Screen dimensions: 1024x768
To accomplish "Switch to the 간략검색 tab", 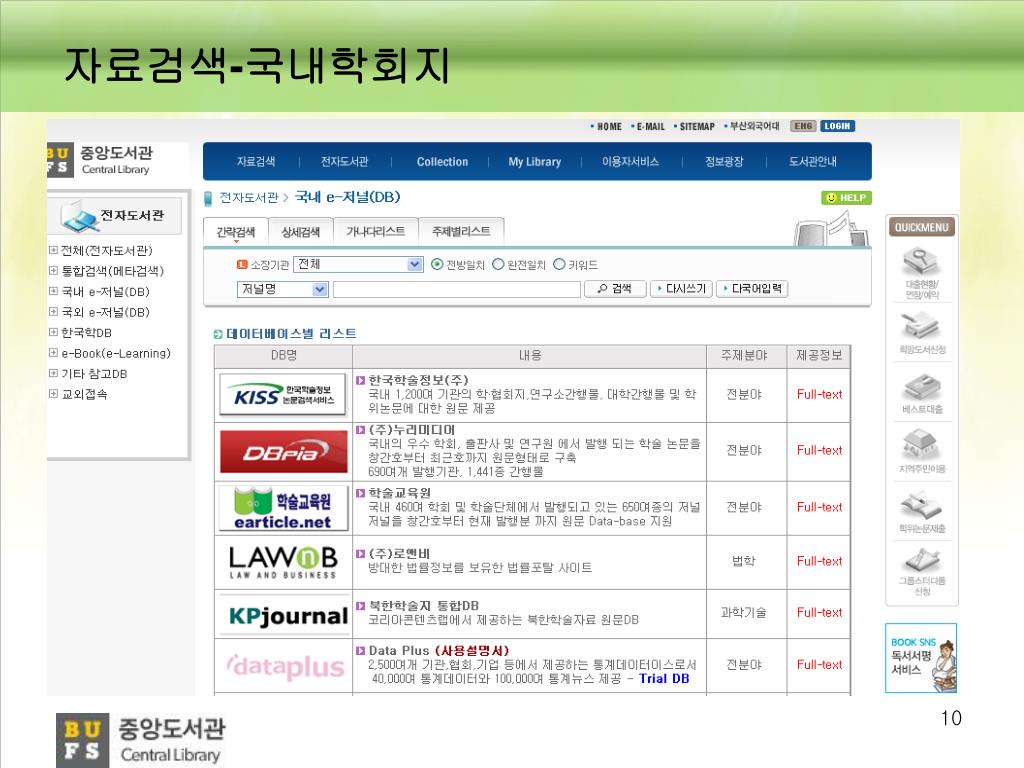I will (x=236, y=232).
